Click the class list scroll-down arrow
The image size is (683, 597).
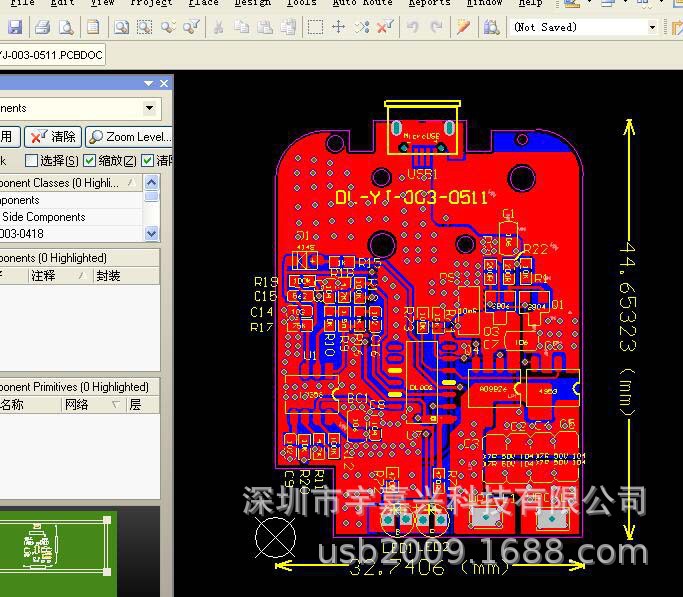151,234
